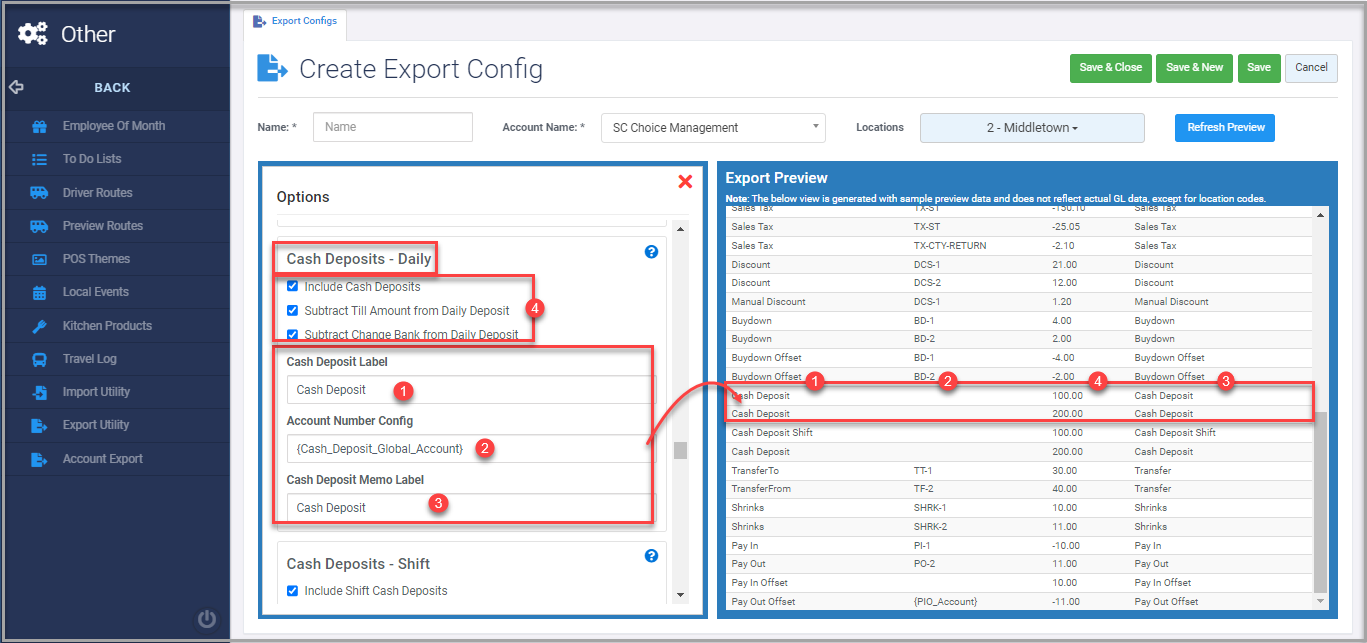The image size is (1367, 643).
Task: Click Options panel scrollbar thumb
Action: click(680, 450)
